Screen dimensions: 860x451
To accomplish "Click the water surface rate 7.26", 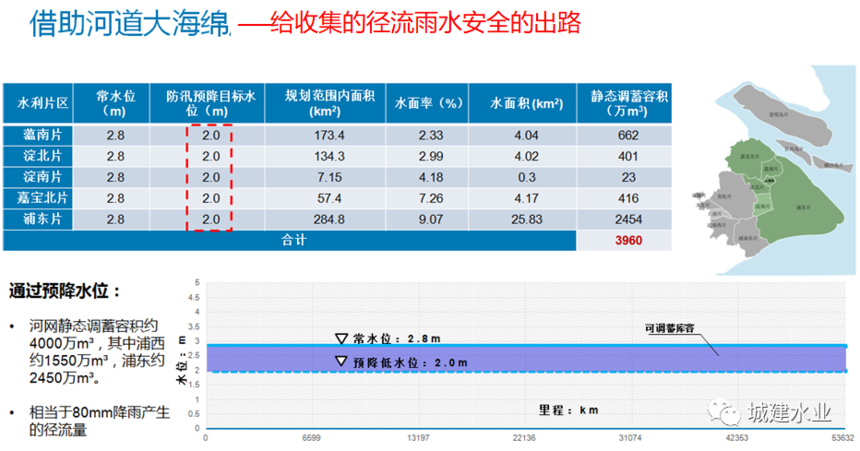I will coord(431,199).
